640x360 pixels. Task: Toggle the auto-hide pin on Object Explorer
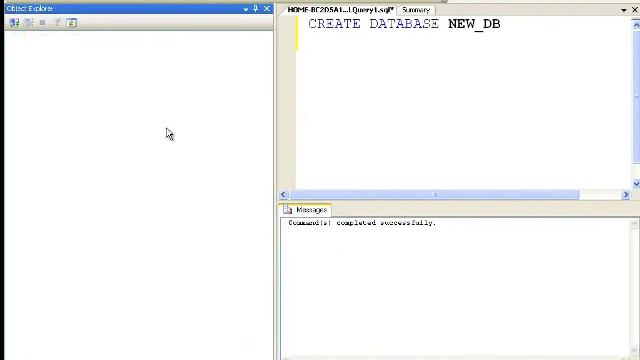(256, 9)
